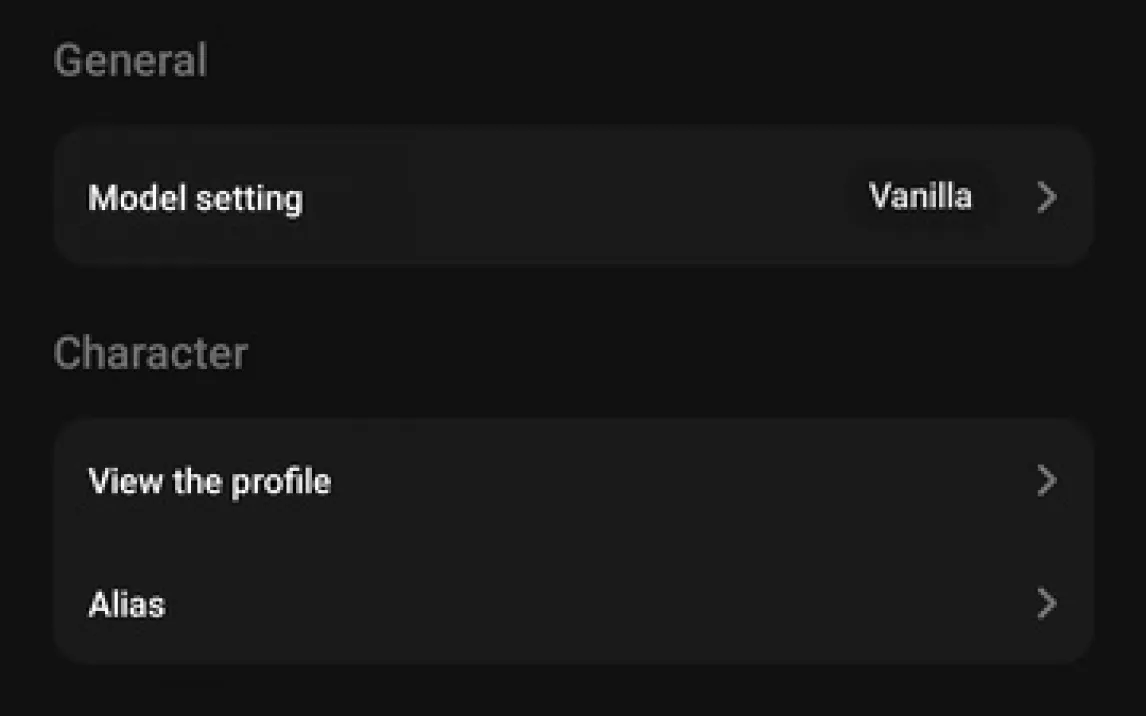Change model from Vanilla

click(x=920, y=196)
